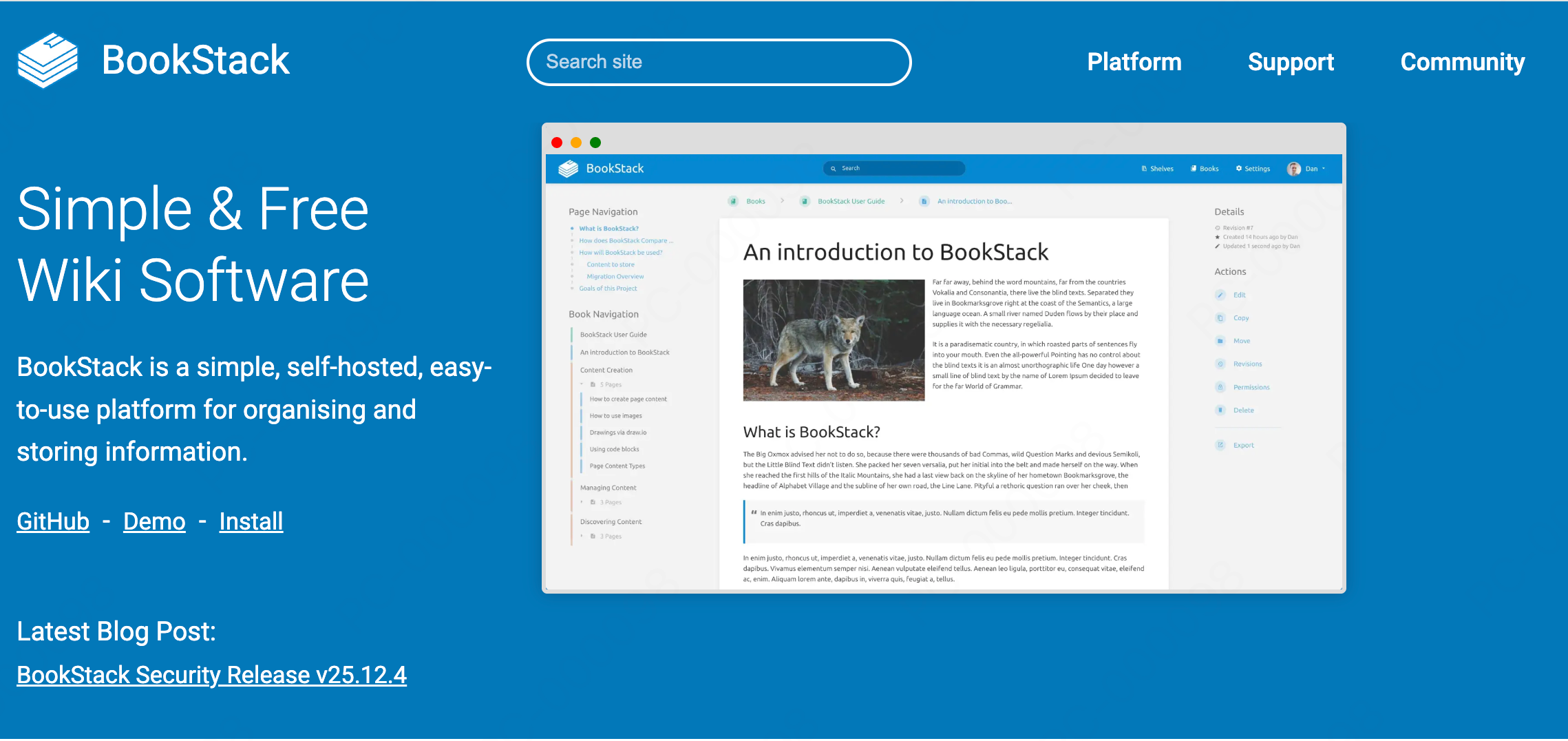Select 'What is BookStack?' in Page Navigation
The image size is (1568, 741).
tap(608, 229)
